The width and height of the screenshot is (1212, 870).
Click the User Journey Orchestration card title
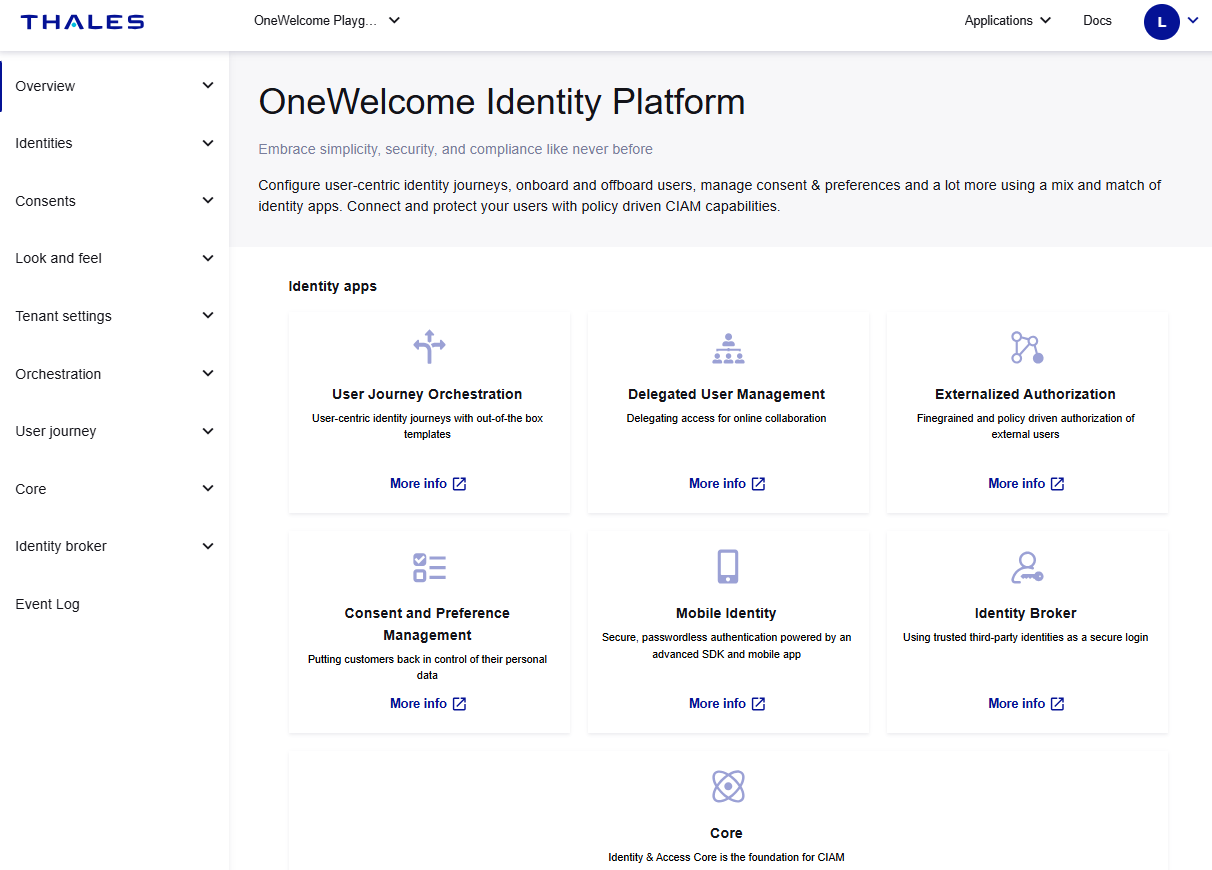point(427,394)
